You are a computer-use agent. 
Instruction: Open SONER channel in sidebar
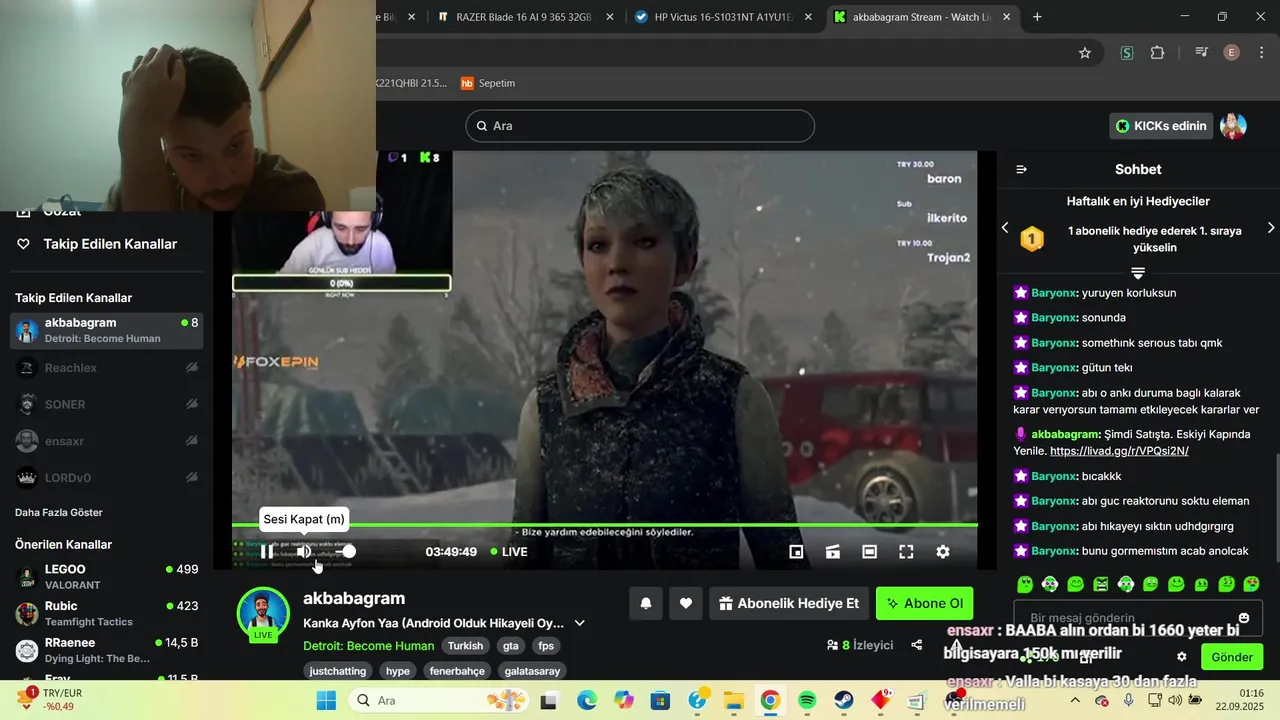pos(107,404)
